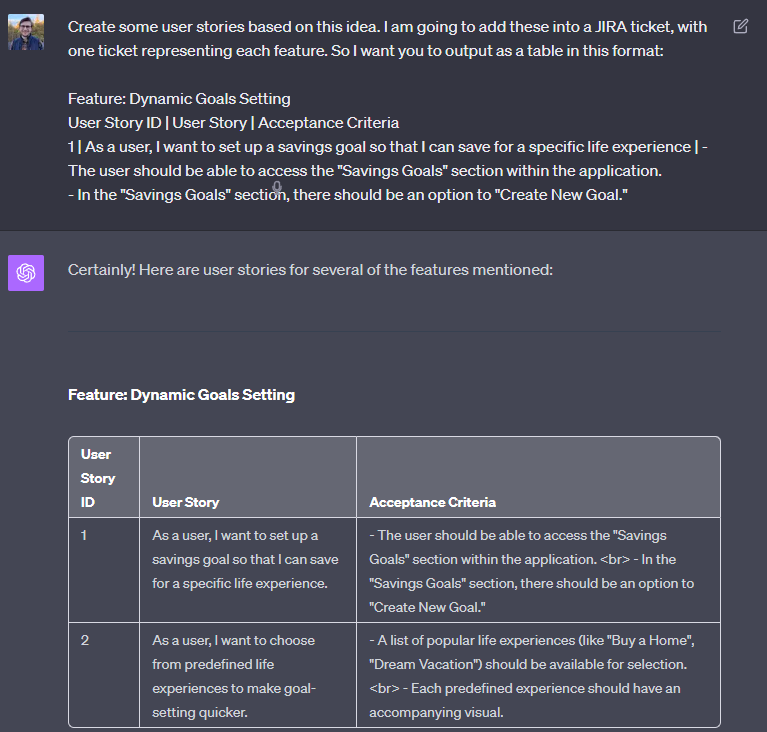Click the user profile avatar photo

(x=26, y=32)
